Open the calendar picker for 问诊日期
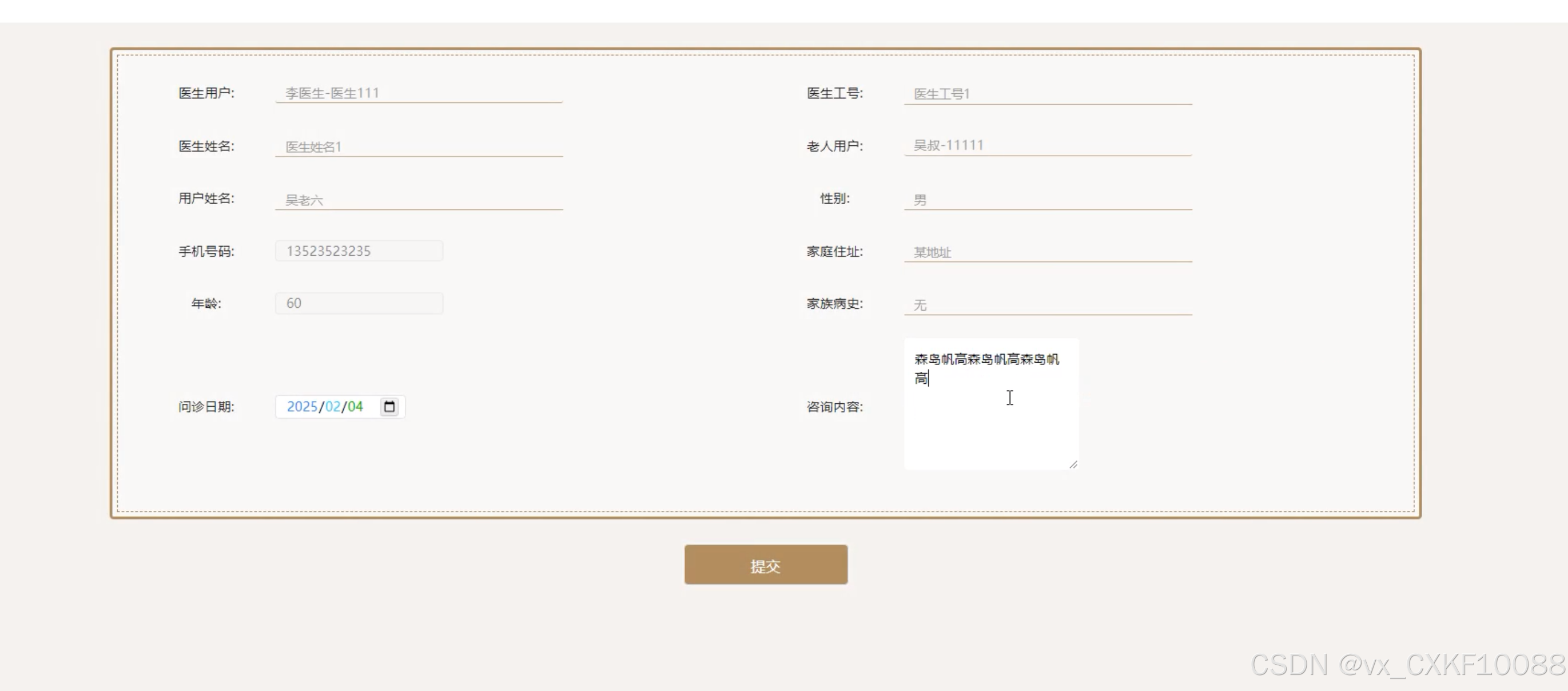Screen dimensions: 1568x691 (x=389, y=407)
